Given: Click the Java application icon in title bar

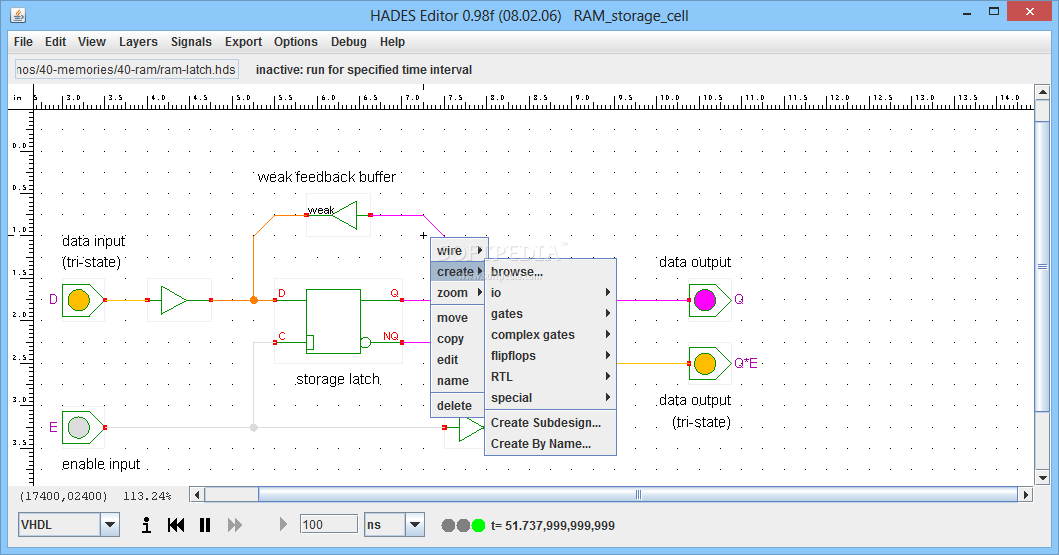Looking at the screenshot, I should pyautogui.click(x=18, y=15).
